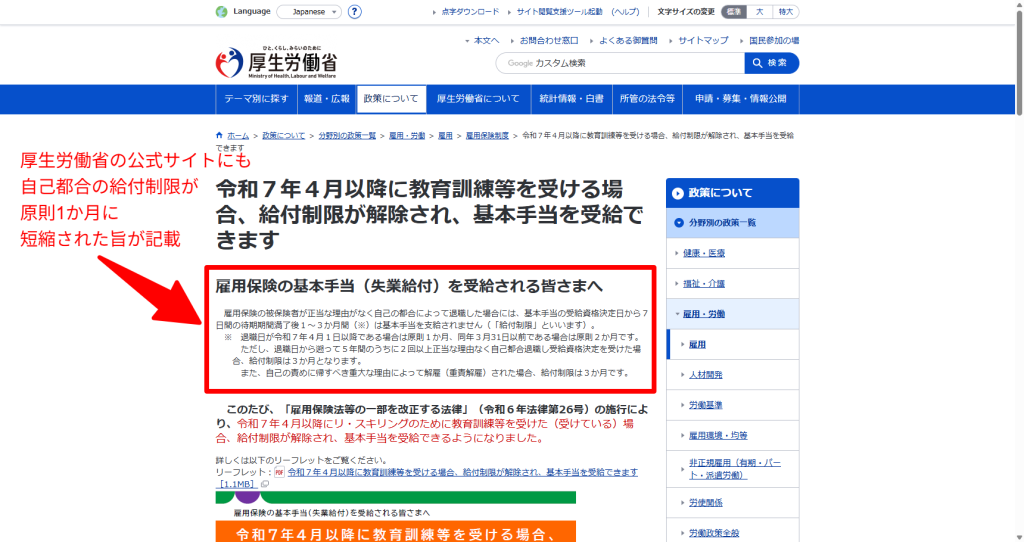Open 分野別の政策一覧 breadcrumb link
This screenshot has width=1024, height=542.
click(x=347, y=136)
